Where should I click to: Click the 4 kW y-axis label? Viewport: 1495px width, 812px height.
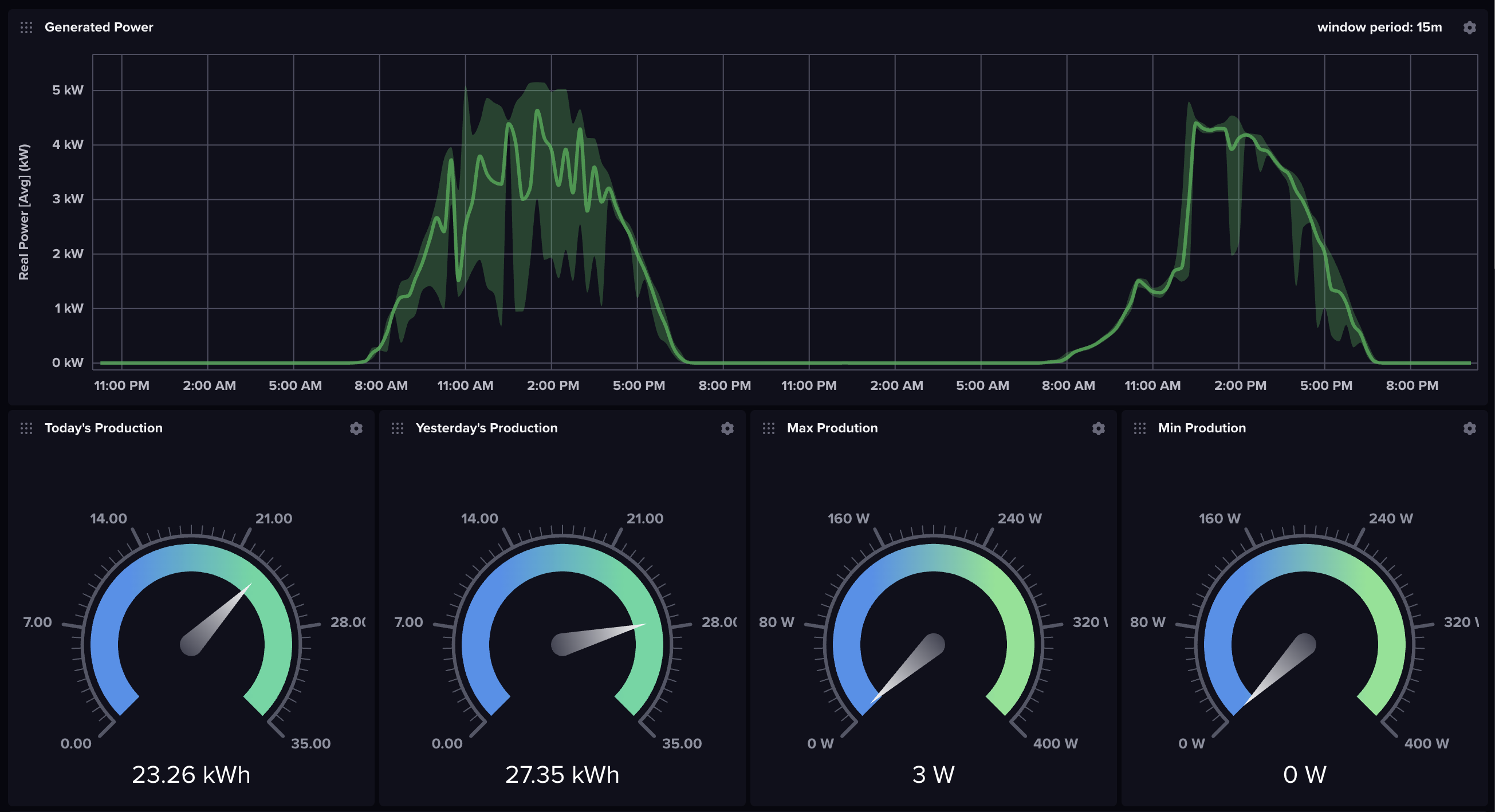click(x=68, y=144)
